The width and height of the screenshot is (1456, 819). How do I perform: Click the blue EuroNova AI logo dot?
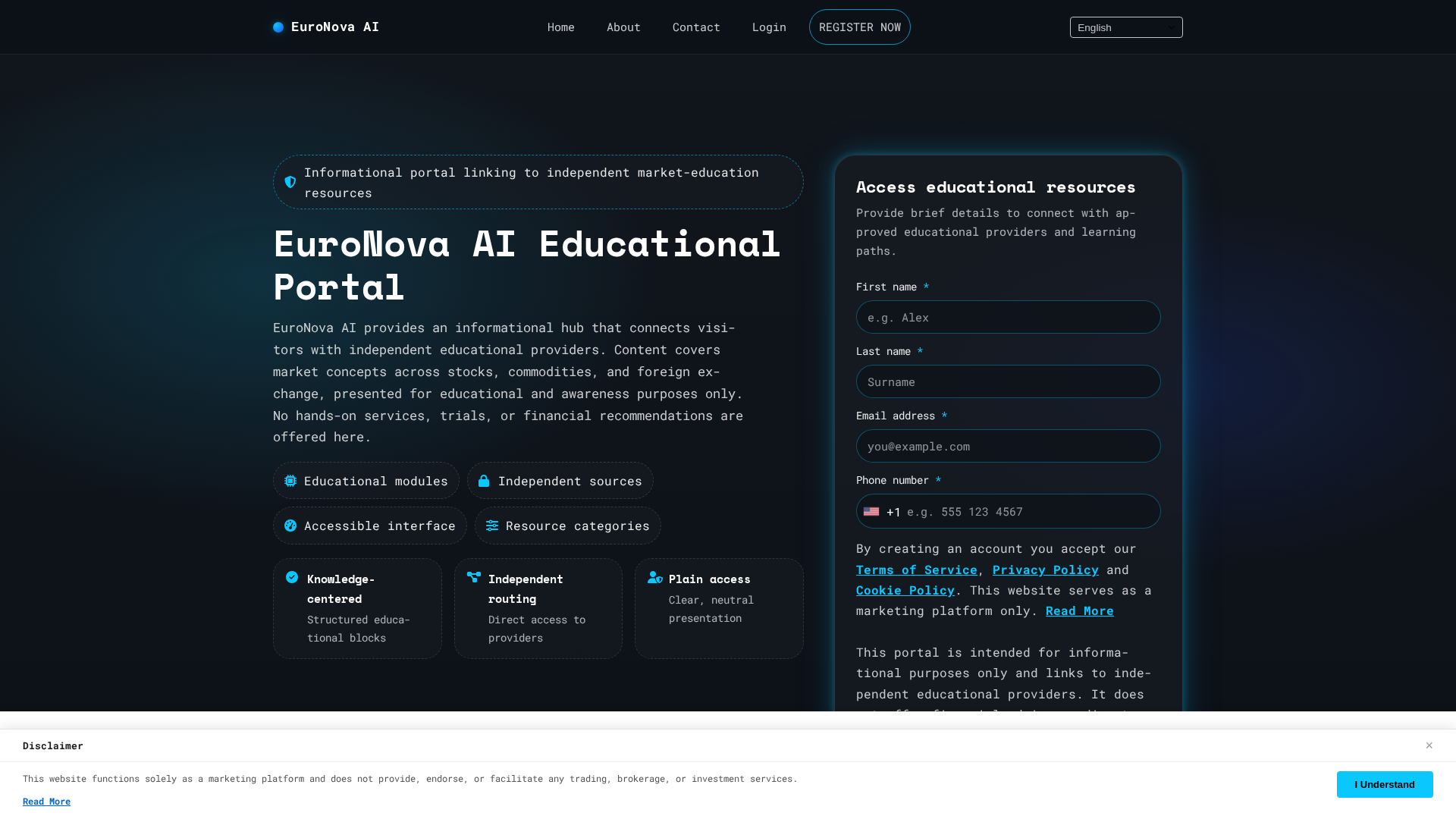pos(278,27)
